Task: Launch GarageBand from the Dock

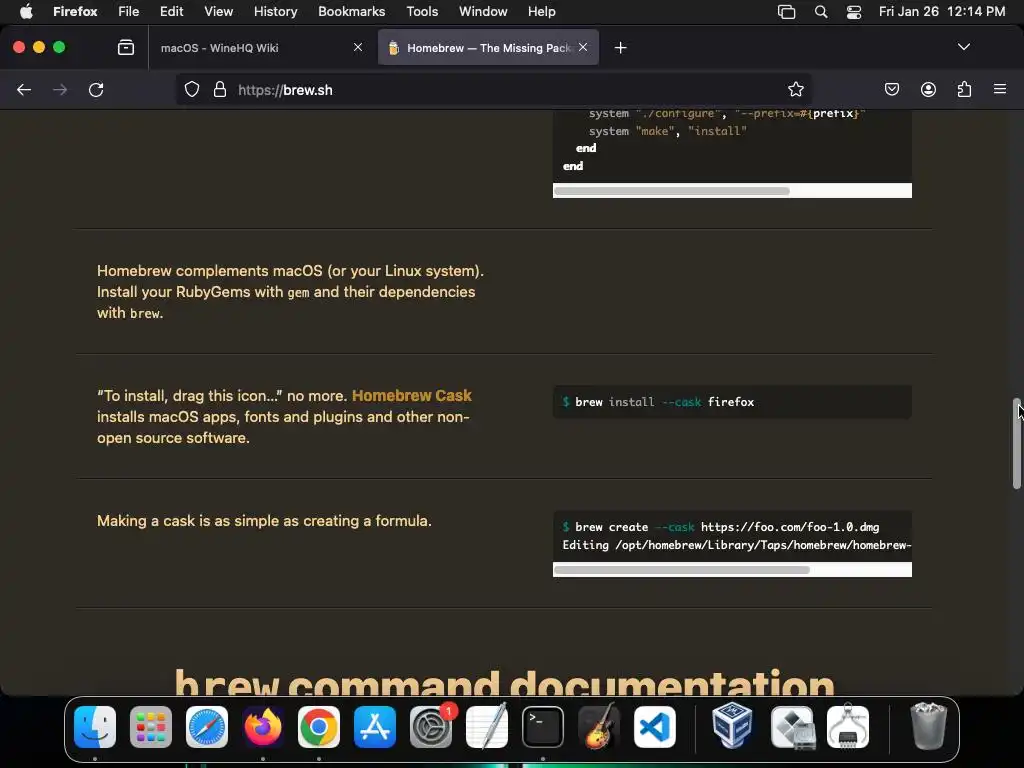Action: [599, 727]
